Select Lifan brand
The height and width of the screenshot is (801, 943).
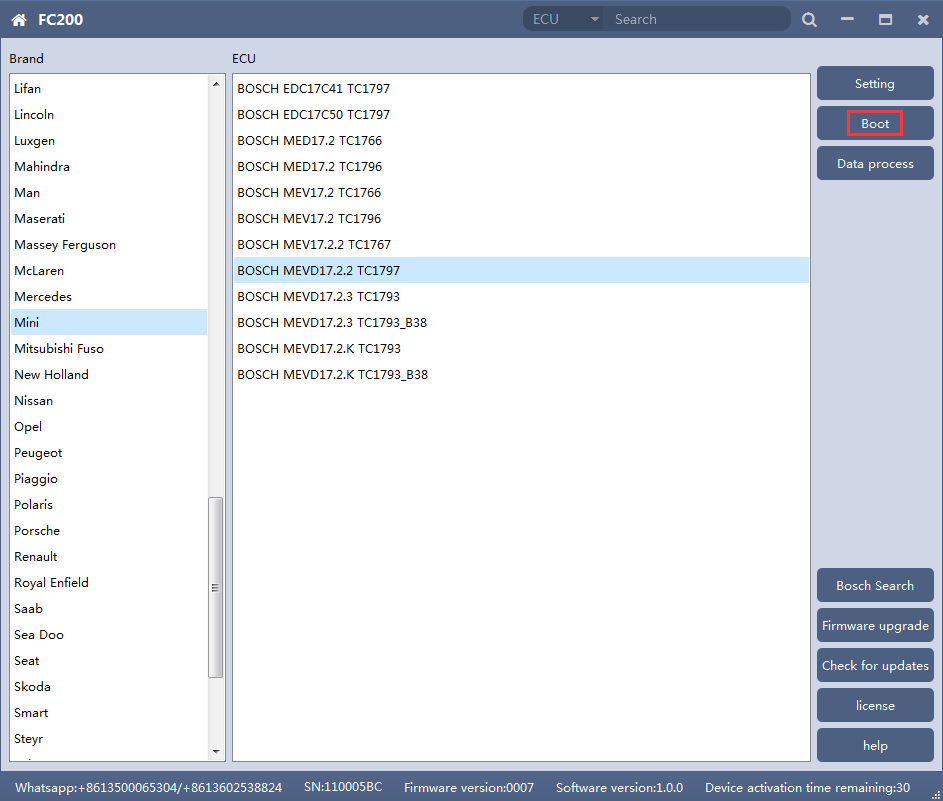(x=109, y=88)
